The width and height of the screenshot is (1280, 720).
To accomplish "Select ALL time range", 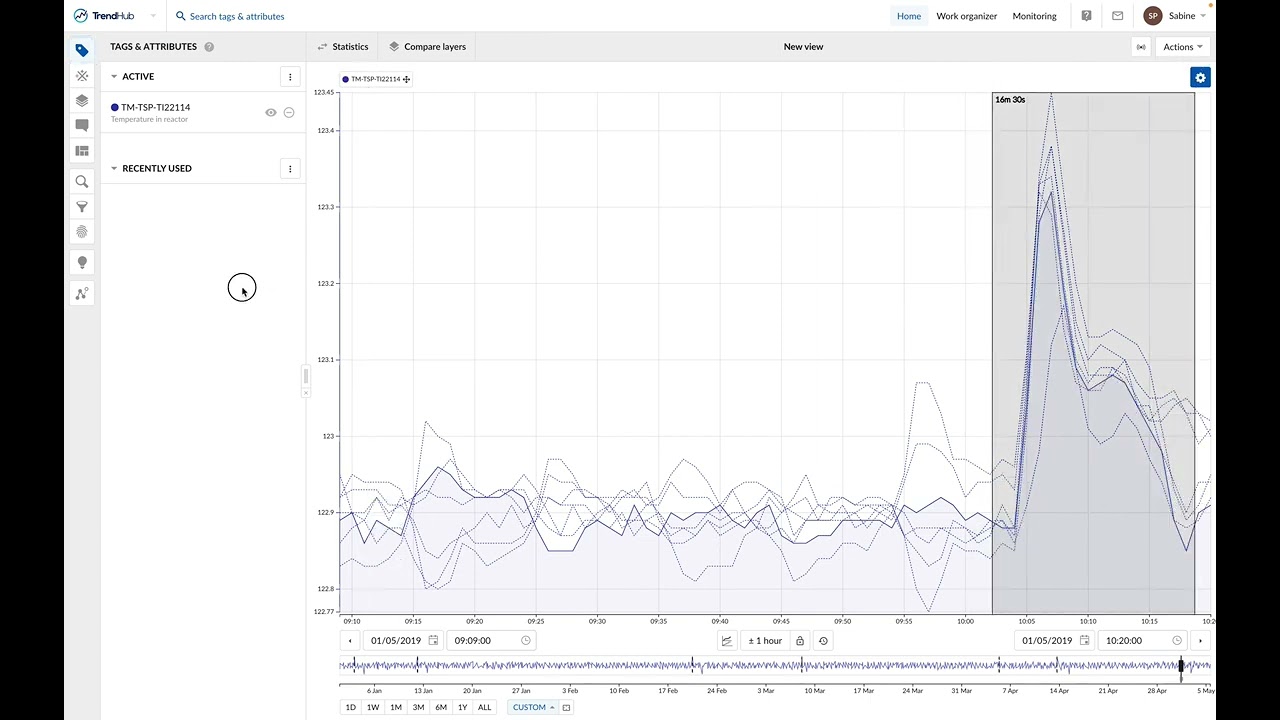I will click(x=485, y=707).
